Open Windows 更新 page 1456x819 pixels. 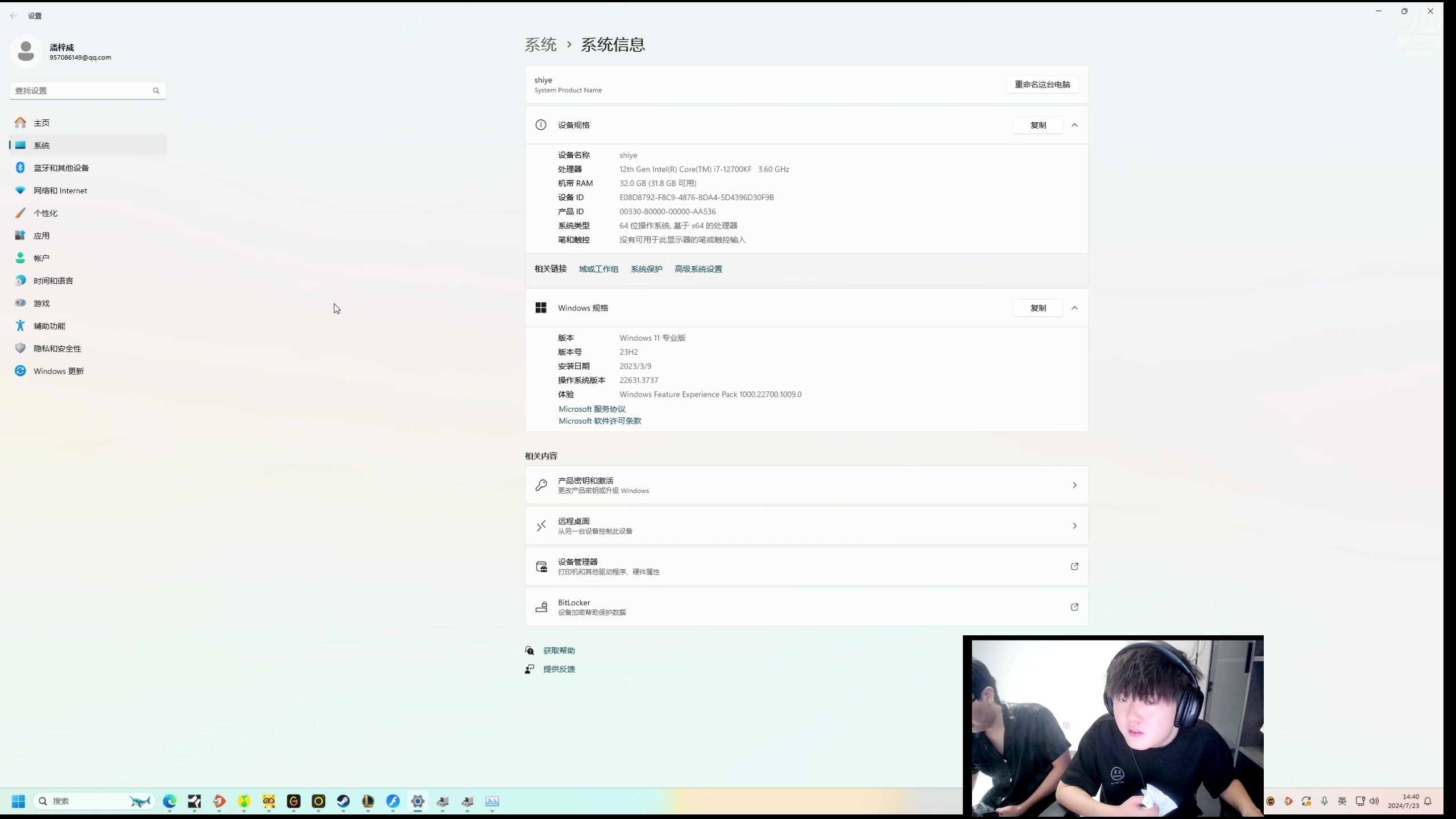[88, 371]
